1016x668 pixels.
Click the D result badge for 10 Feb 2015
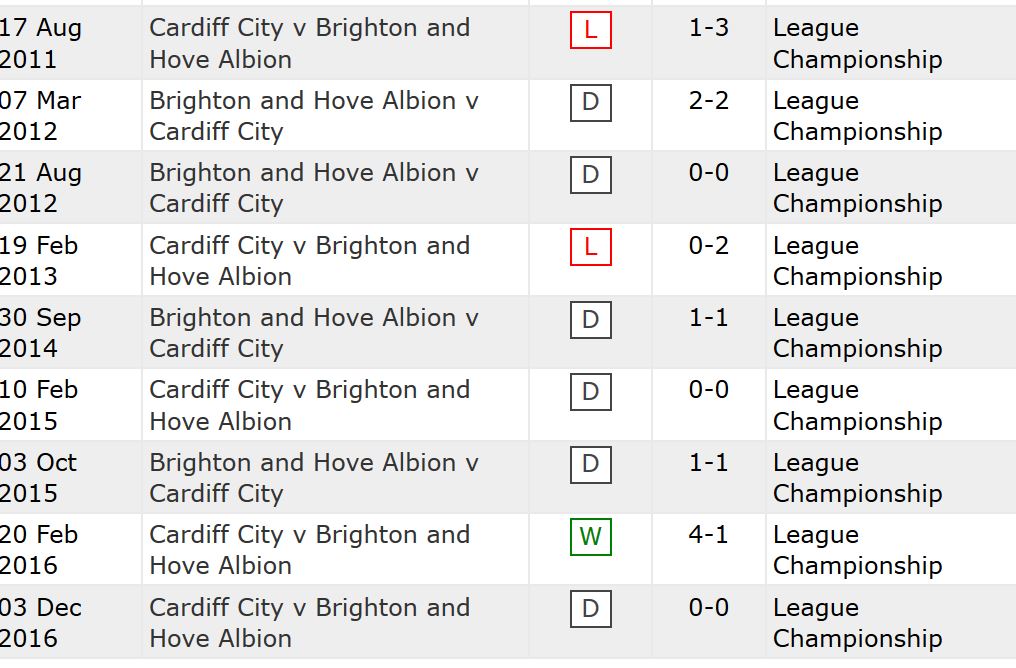(590, 391)
